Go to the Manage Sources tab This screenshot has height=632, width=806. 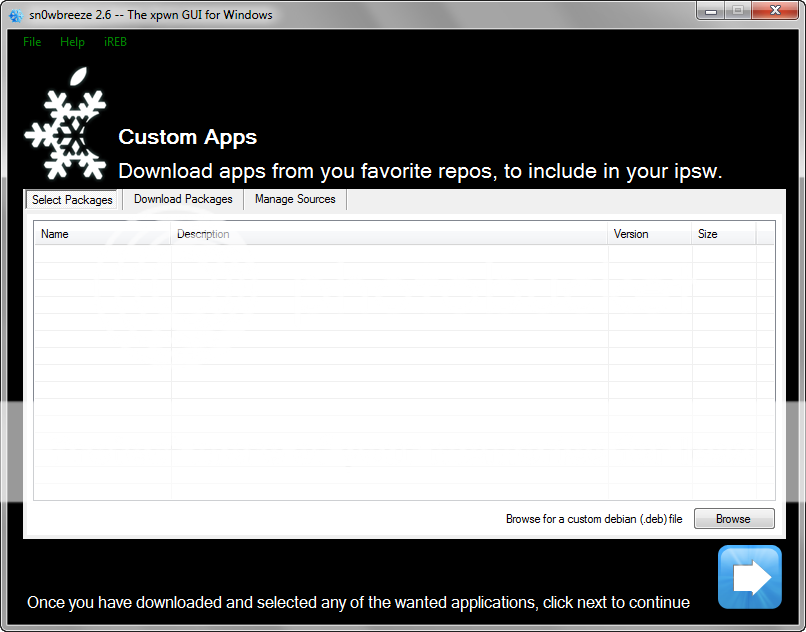tap(295, 199)
